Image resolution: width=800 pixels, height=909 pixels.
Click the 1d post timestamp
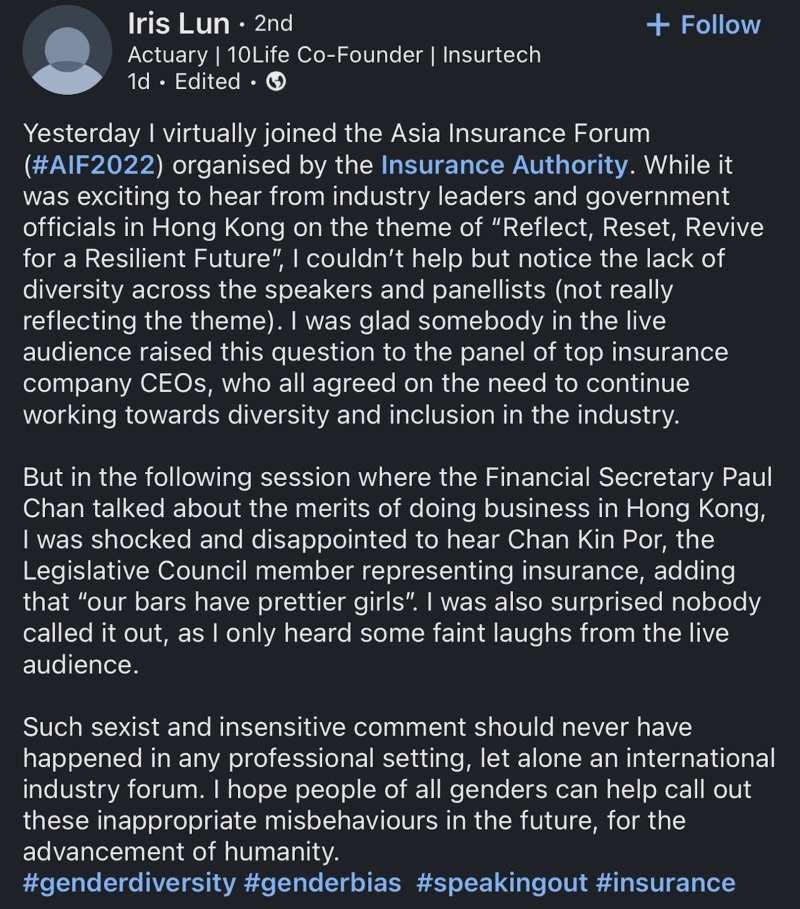coord(139,83)
